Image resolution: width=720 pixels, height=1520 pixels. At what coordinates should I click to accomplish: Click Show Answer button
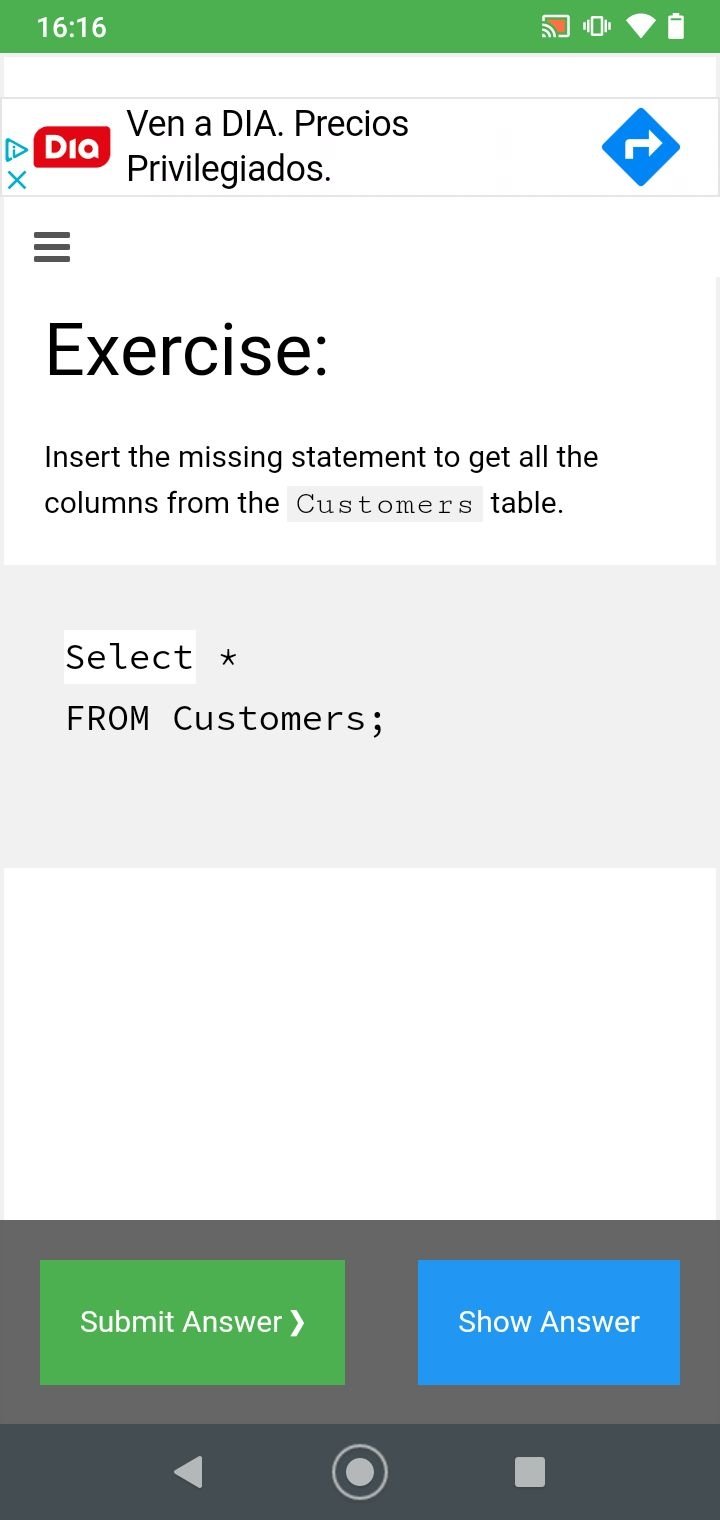549,1322
